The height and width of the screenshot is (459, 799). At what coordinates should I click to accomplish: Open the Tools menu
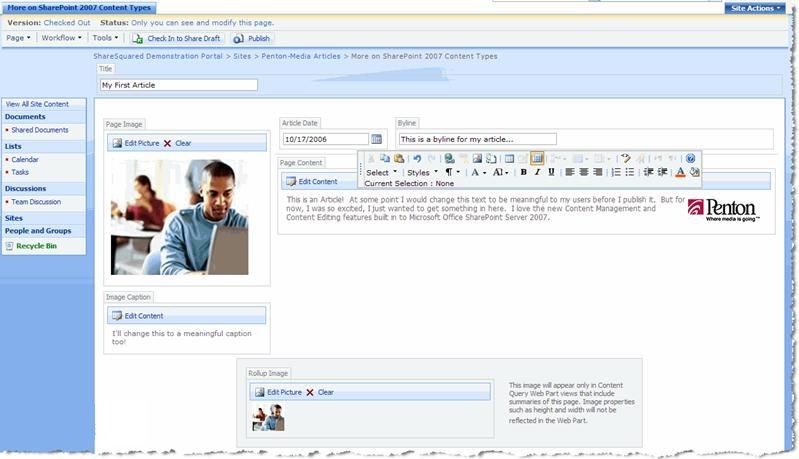(x=105, y=38)
